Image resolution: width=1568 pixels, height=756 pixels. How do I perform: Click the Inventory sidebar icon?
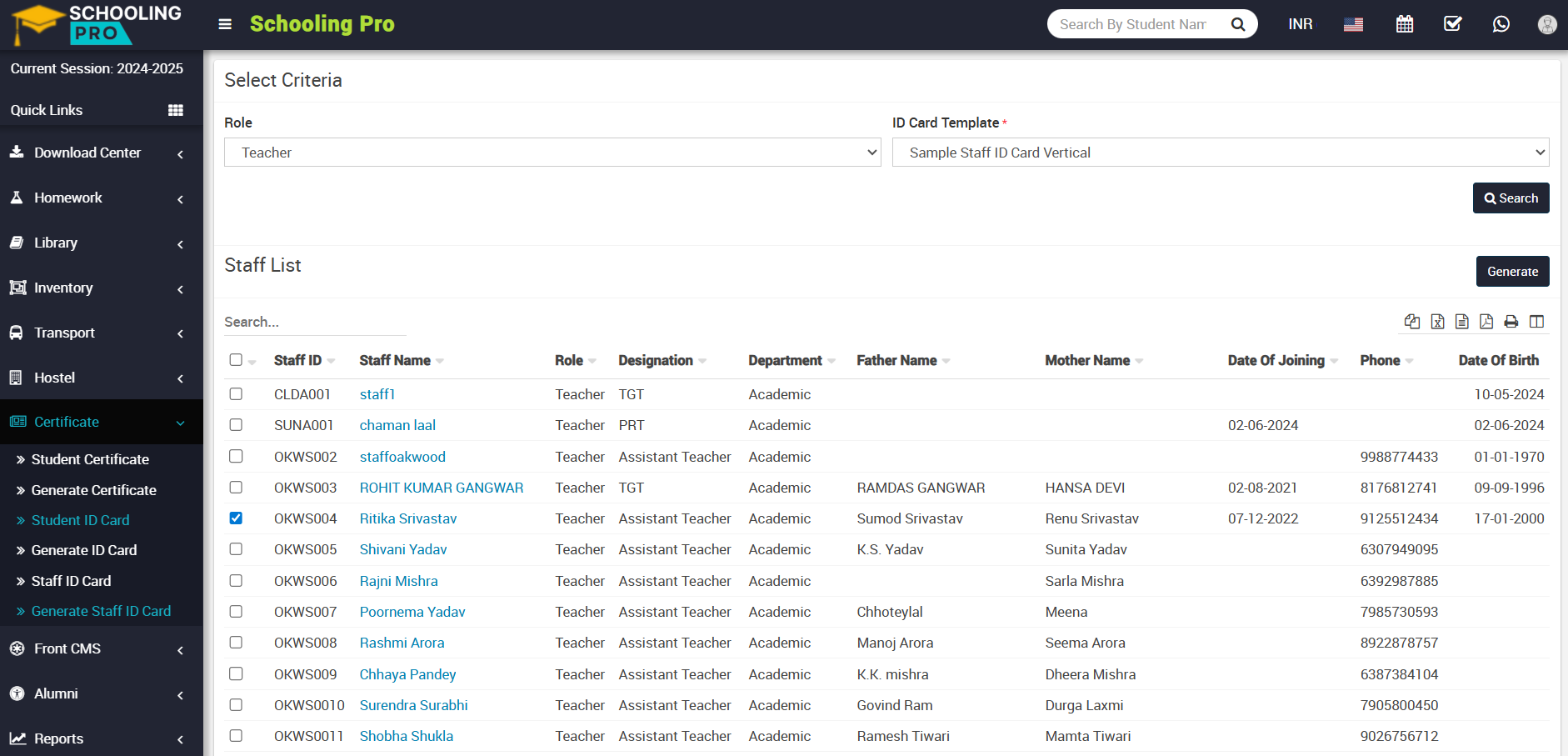(x=17, y=288)
